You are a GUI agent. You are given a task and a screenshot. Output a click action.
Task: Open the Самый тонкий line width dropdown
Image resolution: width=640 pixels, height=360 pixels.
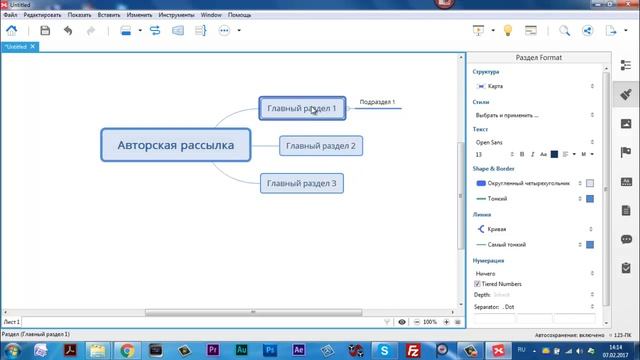[529, 244]
